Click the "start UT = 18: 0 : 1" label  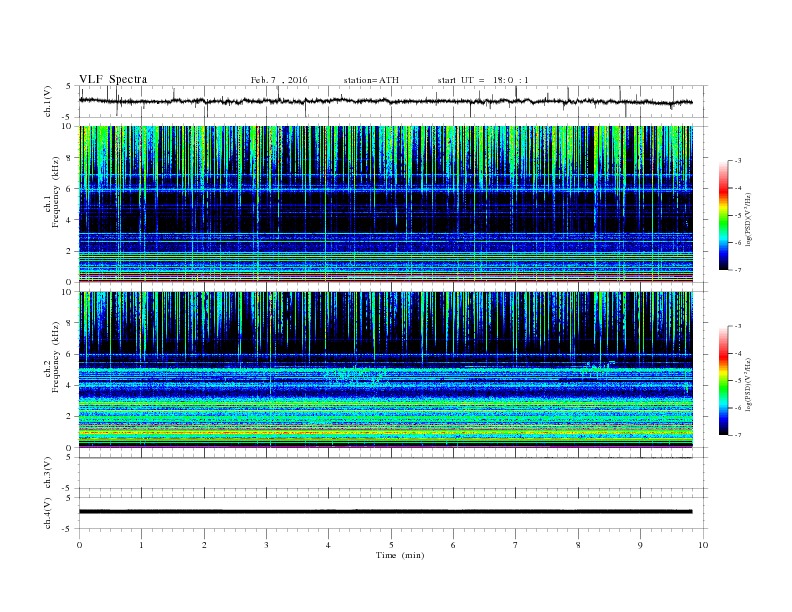pos(483,80)
